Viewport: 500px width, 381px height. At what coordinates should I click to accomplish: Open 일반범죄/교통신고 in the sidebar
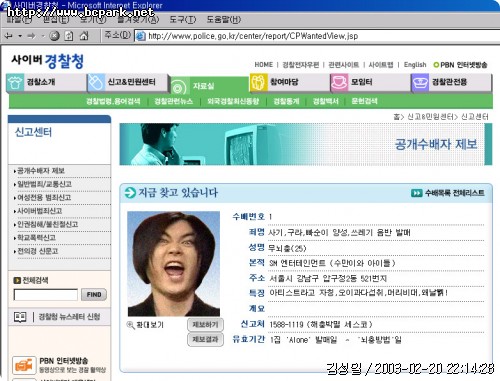(44, 184)
